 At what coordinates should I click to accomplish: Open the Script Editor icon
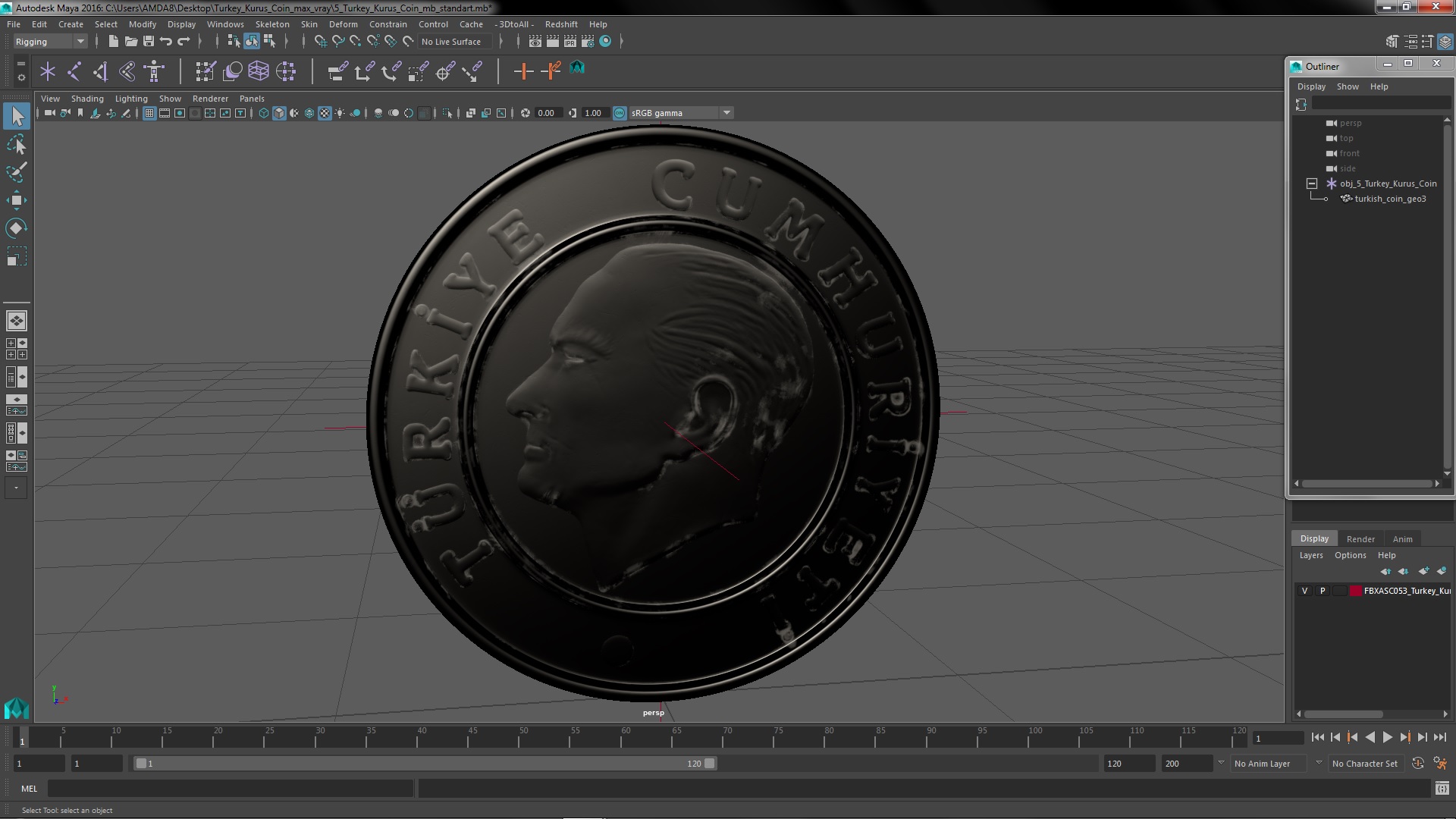pos(1442,789)
